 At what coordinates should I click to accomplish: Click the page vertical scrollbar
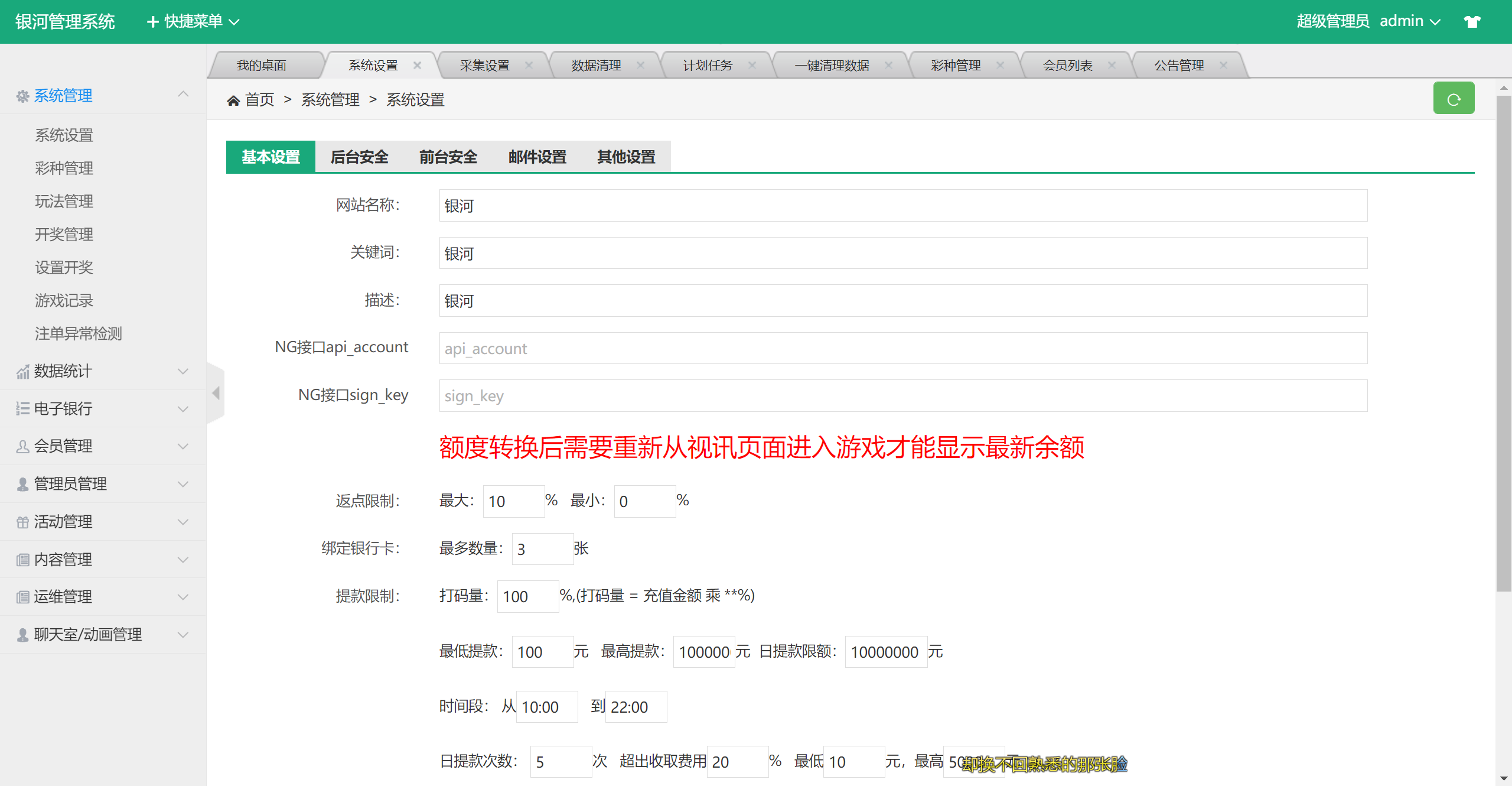(x=1503, y=343)
